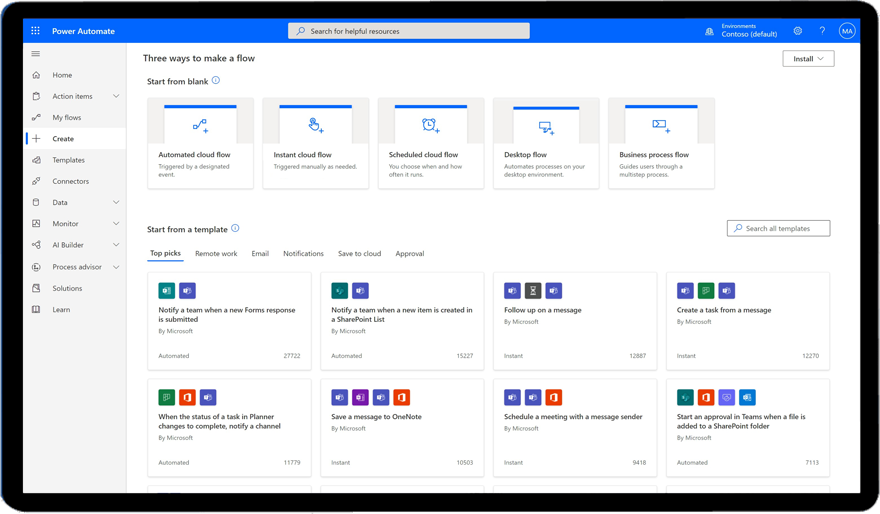Expand the Process advisor chevron
The height and width of the screenshot is (514, 880).
pos(116,267)
